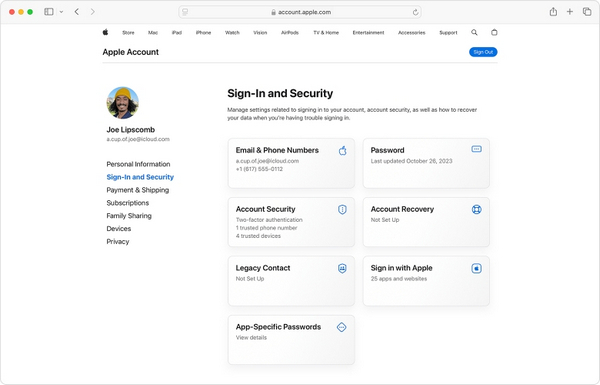Open the Account Recovery card title
Image resolution: width=600 pixels, height=385 pixels.
[x=402, y=209]
